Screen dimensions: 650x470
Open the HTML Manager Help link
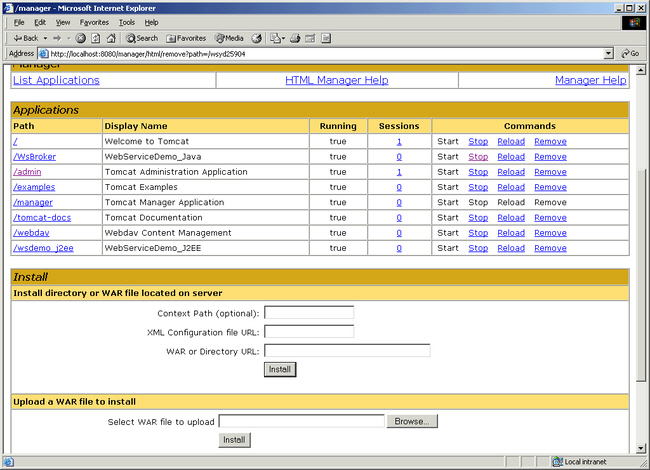point(337,80)
